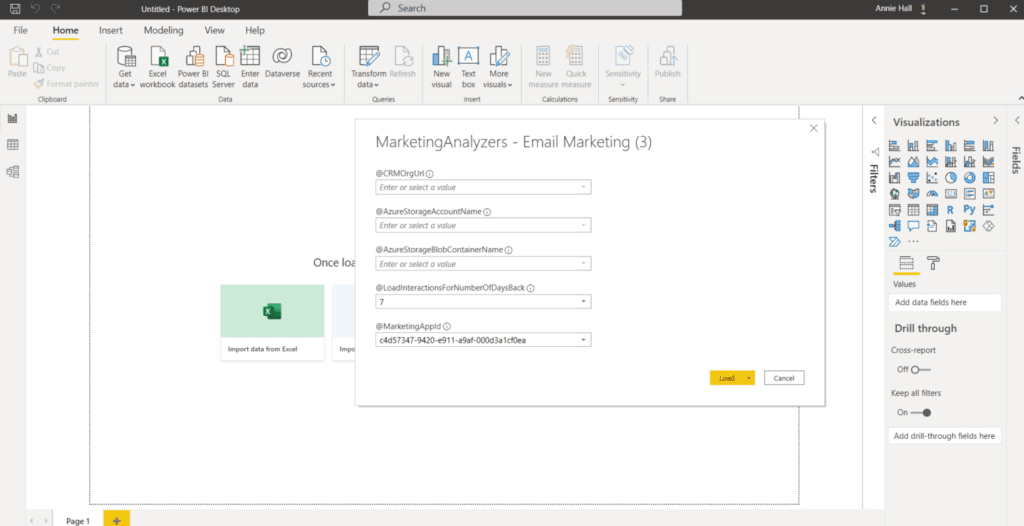Viewport: 1024px width, 526px height.
Task: Open Report view in left sidebar
Action: (x=12, y=118)
